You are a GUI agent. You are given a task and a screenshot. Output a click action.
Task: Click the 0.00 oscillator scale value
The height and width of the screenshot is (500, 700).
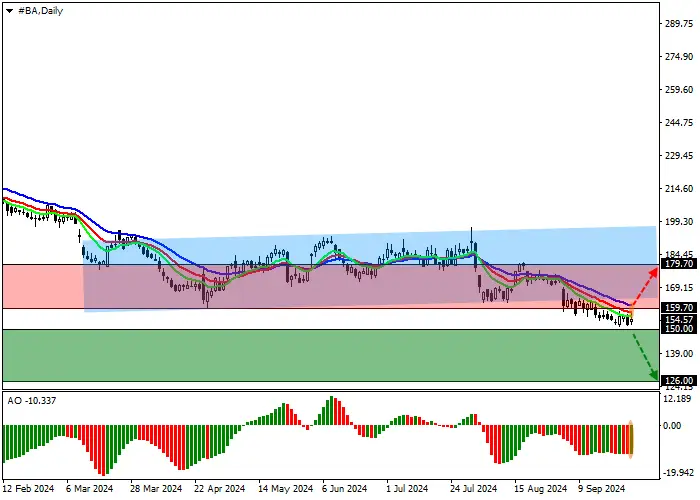(x=672, y=426)
